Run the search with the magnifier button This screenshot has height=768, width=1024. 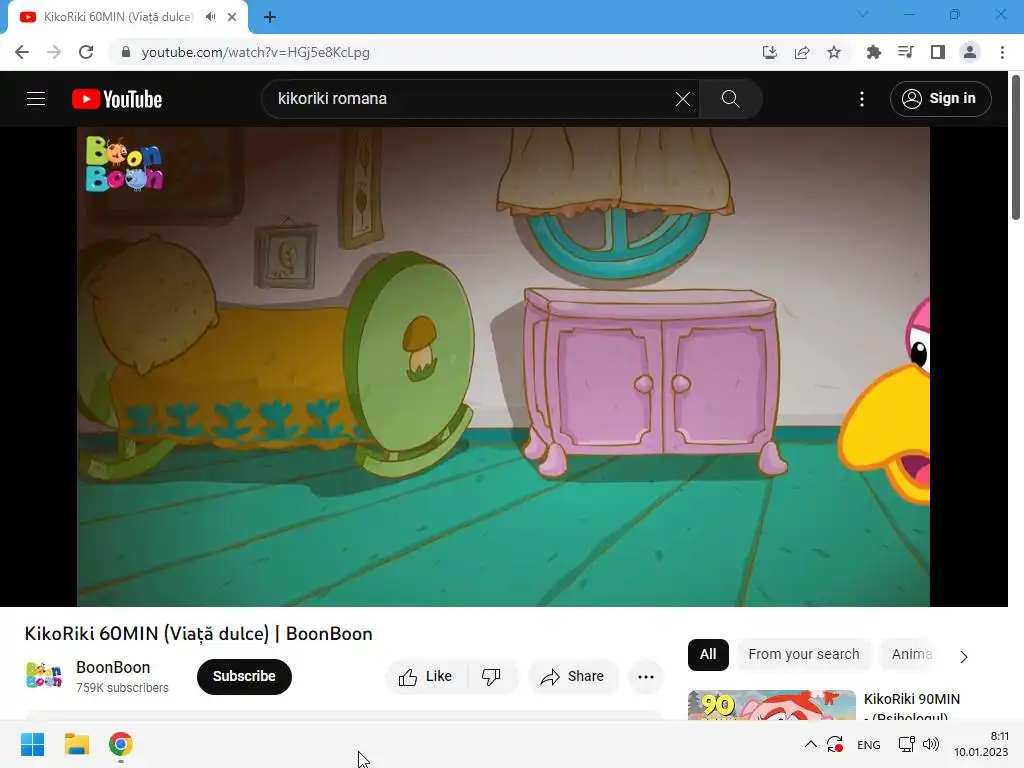point(730,99)
